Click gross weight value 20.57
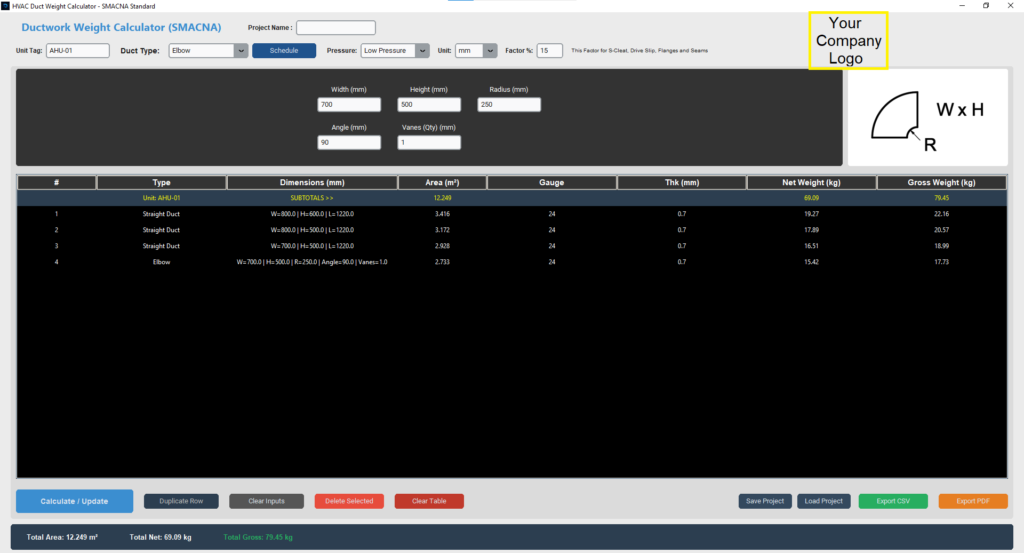The width and height of the screenshot is (1024, 553). (x=941, y=230)
